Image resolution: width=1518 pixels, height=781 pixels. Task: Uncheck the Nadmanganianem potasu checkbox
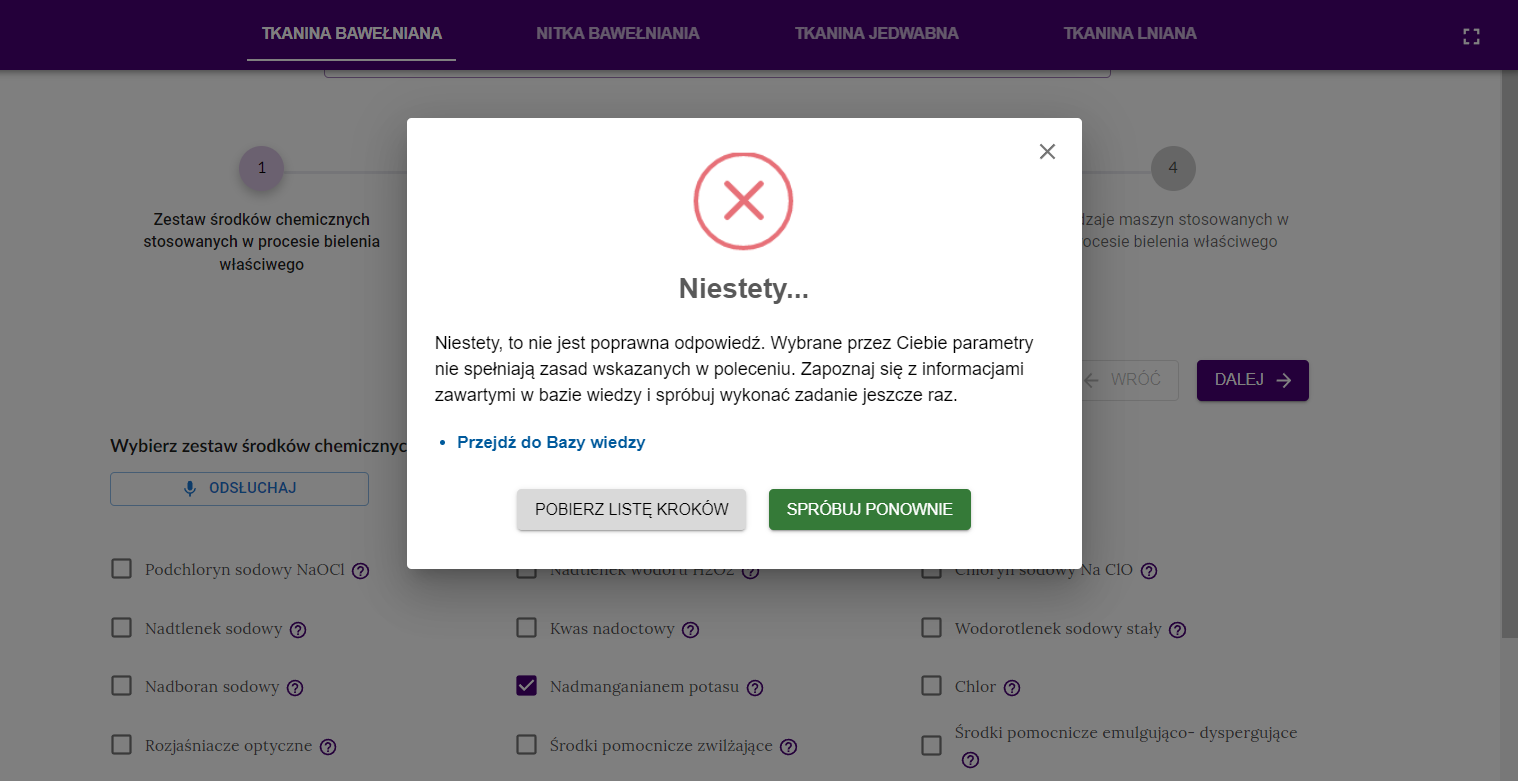(526, 686)
